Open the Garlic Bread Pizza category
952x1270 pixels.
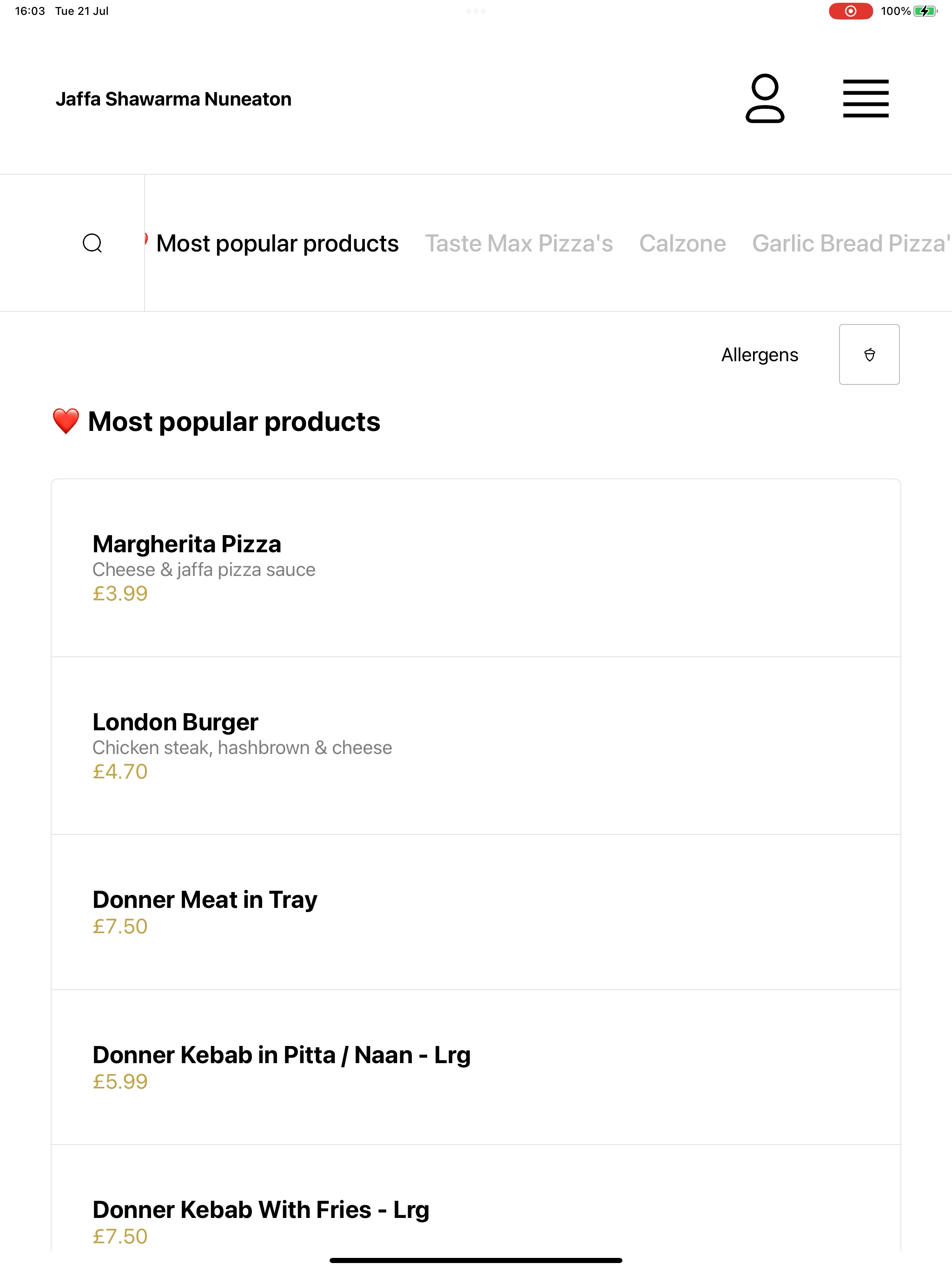[852, 244]
